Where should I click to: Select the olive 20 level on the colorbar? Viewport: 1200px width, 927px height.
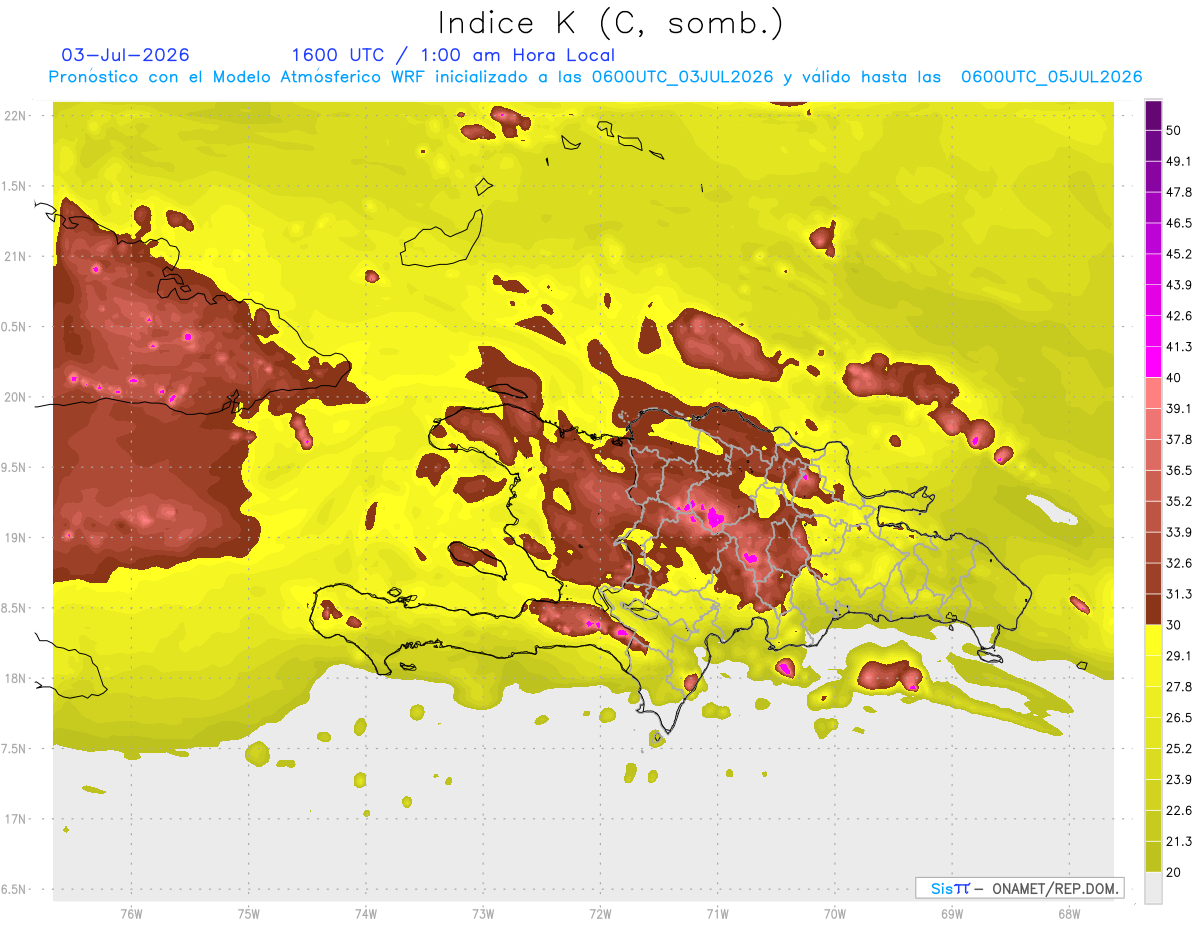coord(1153,856)
